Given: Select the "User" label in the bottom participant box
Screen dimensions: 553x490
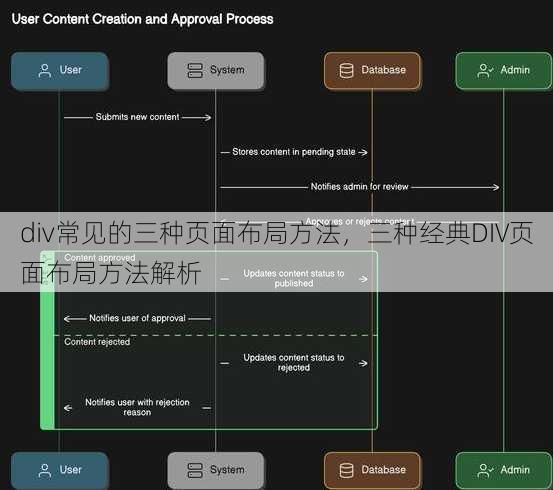Looking at the screenshot, I should 71,470.
